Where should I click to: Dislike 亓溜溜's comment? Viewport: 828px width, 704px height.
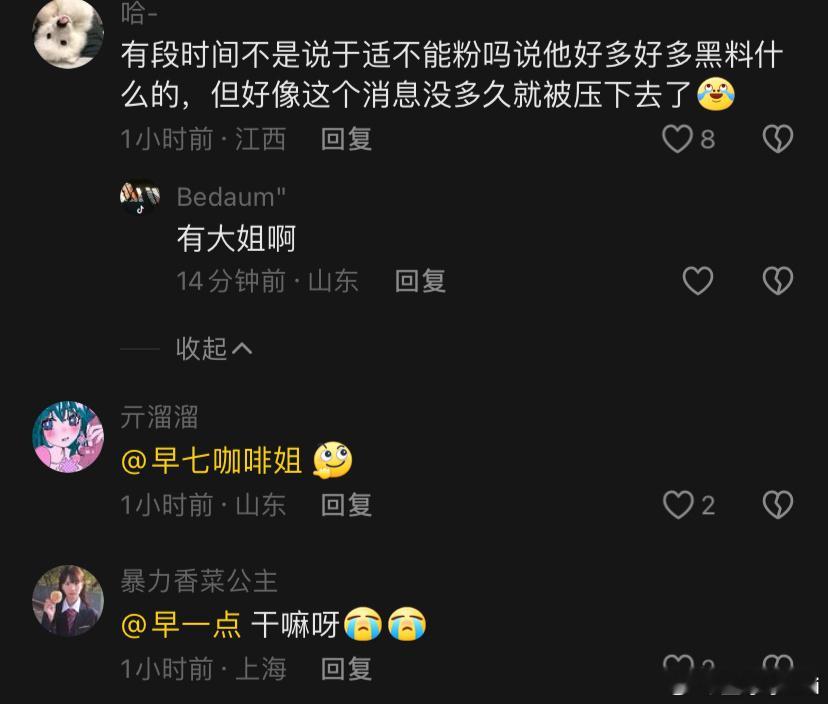[778, 505]
